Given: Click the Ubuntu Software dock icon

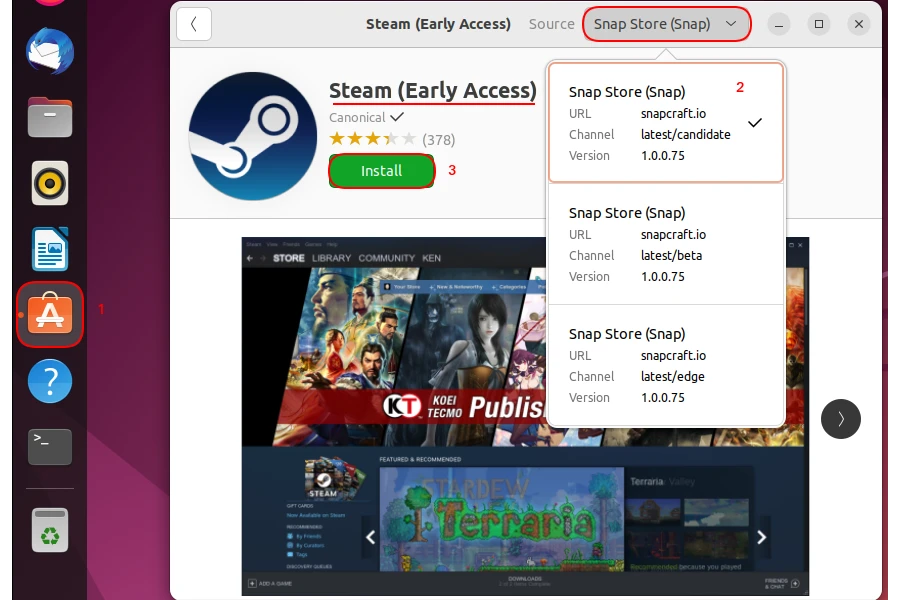Looking at the screenshot, I should click(49, 315).
